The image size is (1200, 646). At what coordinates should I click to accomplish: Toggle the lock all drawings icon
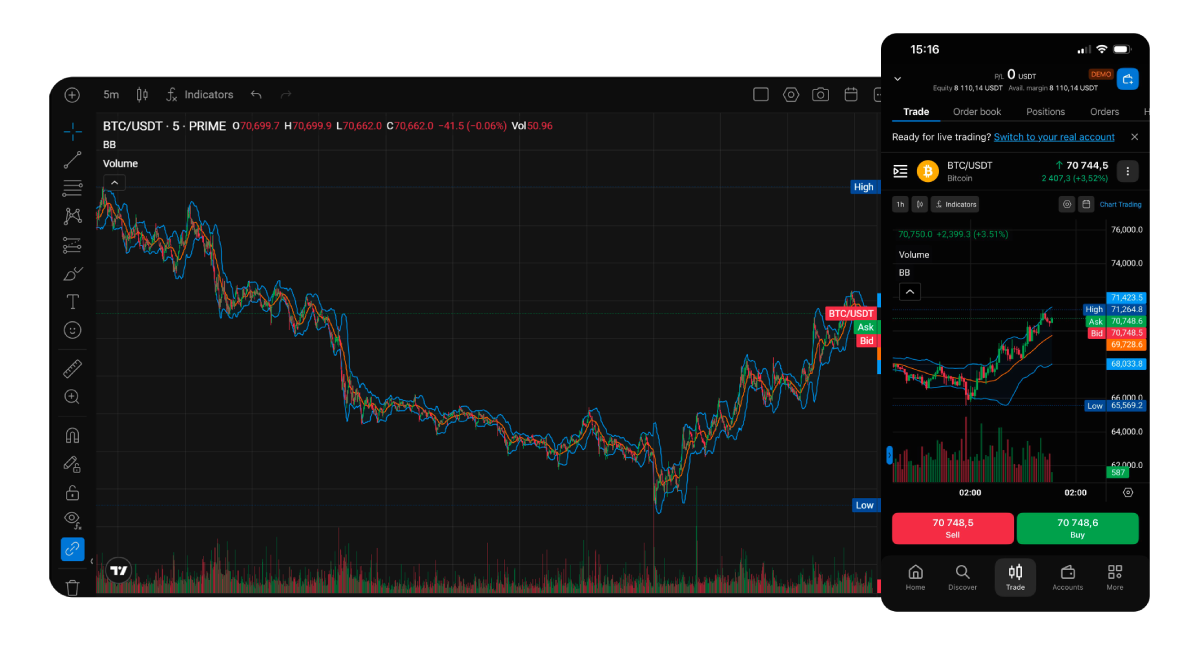72,493
